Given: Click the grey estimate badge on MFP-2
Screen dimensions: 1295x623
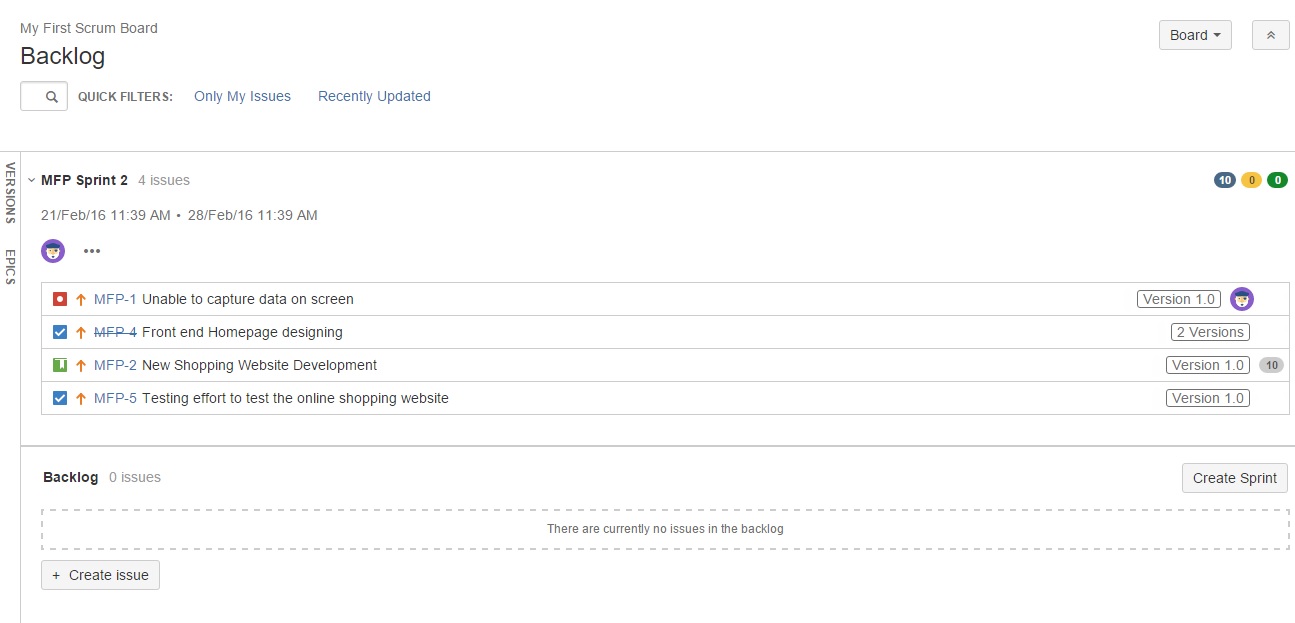Looking at the screenshot, I should click(x=1271, y=365).
